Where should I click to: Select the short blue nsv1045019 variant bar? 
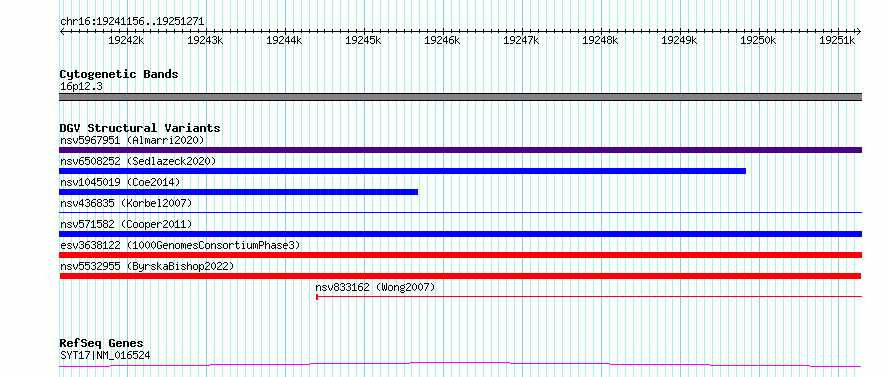click(238, 192)
